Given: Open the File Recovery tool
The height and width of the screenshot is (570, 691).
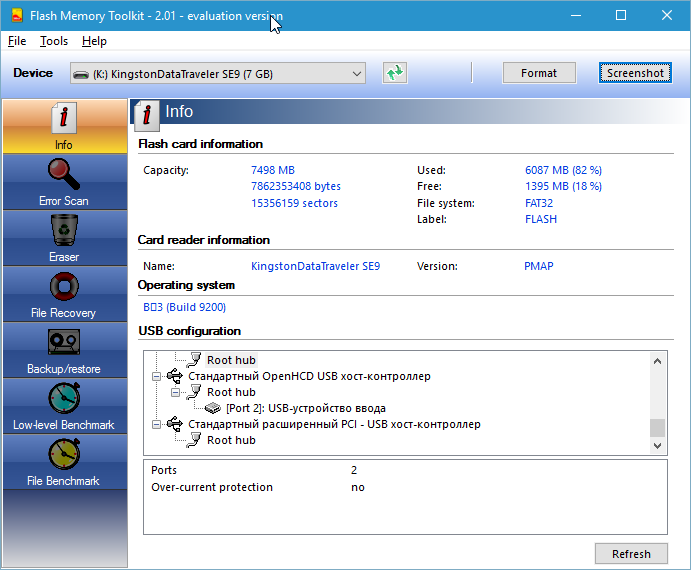Looking at the screenshot, I should pyautogui.click(x=65, y=294).
